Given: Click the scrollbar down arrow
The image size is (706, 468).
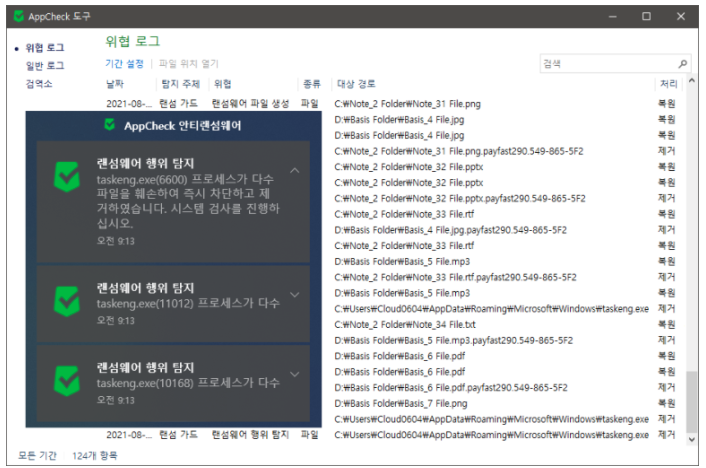Looking at the screenshot, I should tap(692, 440).
